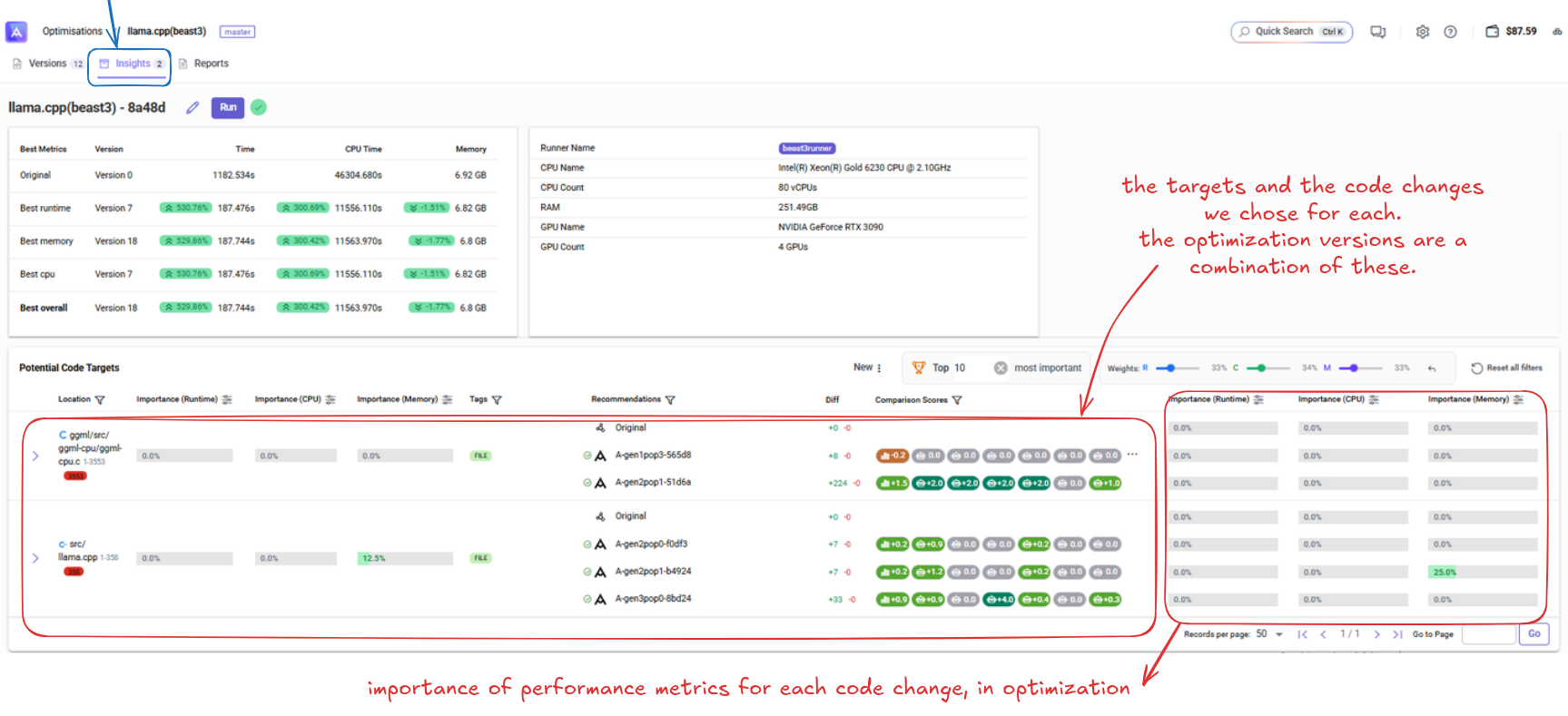The width and height of the screenshot is (1568, 716).
Task: Click the Location column filter icon
Action: pyautogui.click(x=100, y=400)
